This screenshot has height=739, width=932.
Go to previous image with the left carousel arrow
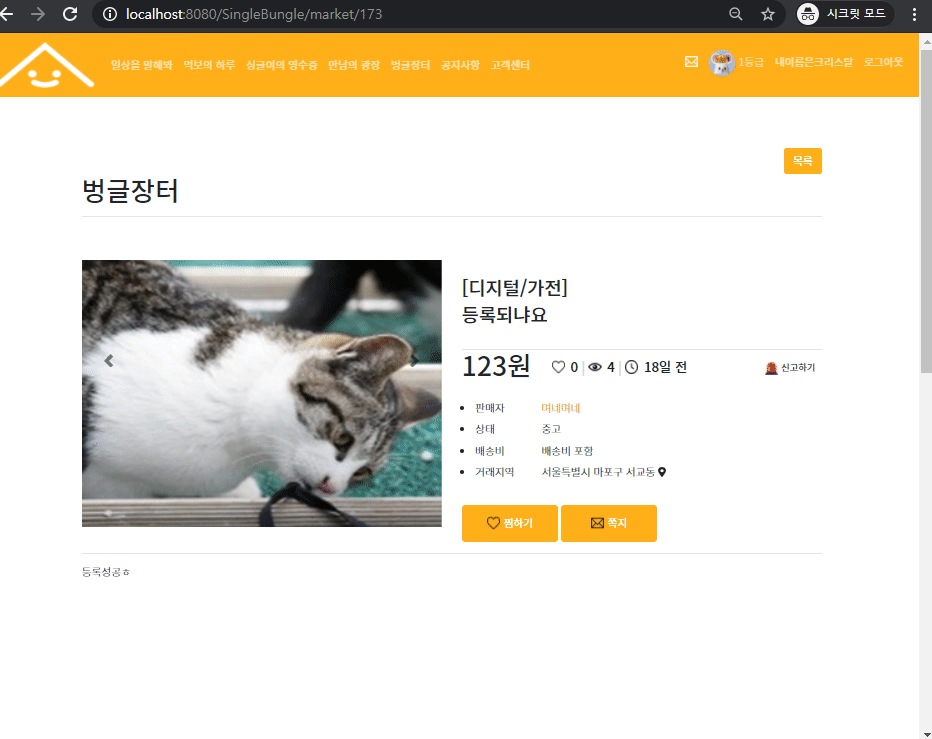pyautogui.click(x=109, y=361)
